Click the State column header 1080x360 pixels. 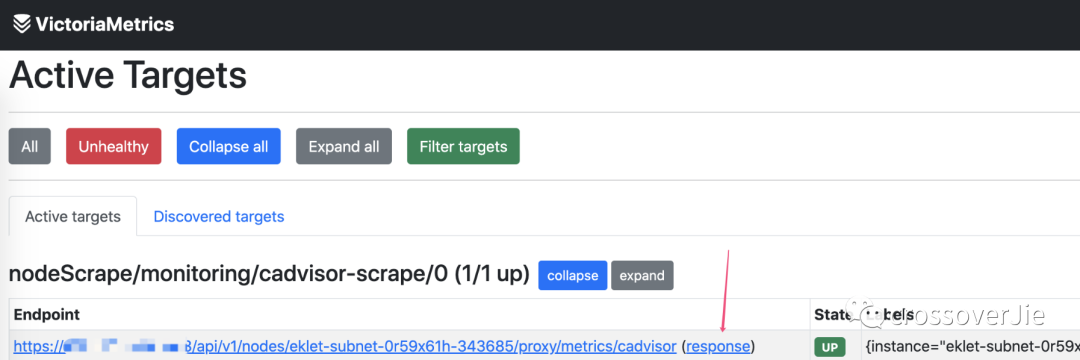(x=833, y=315)
